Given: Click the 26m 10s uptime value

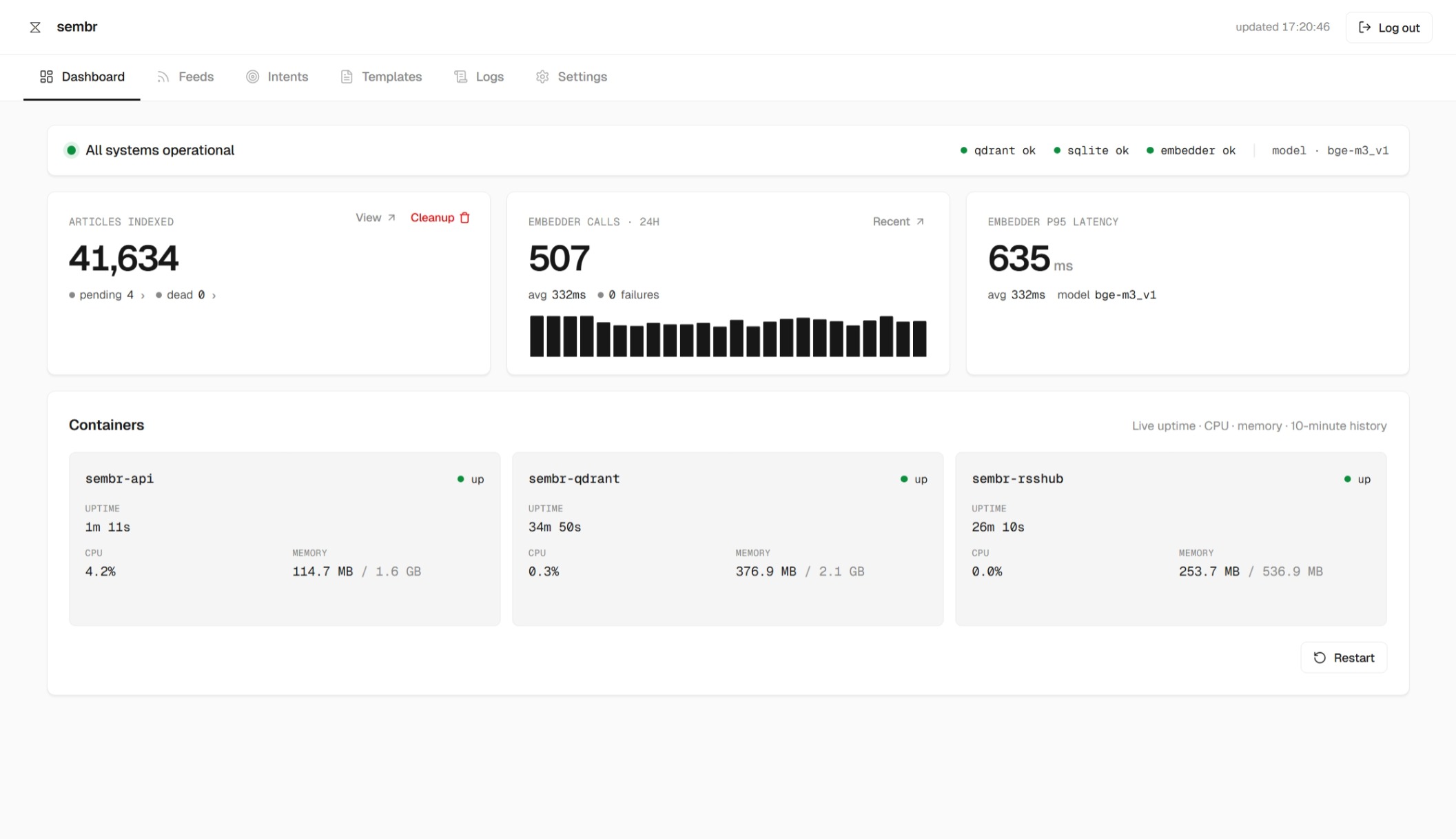Looking at the screenshot, I should (998, 527).
